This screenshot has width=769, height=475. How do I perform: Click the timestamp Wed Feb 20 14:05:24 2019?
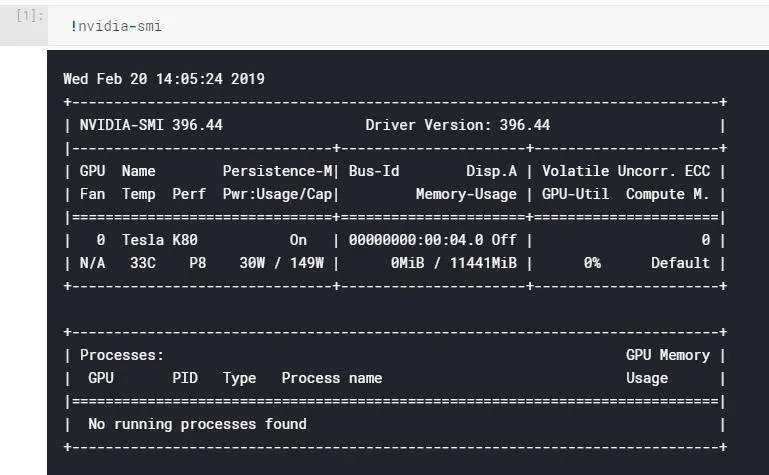tap(164, 79)
